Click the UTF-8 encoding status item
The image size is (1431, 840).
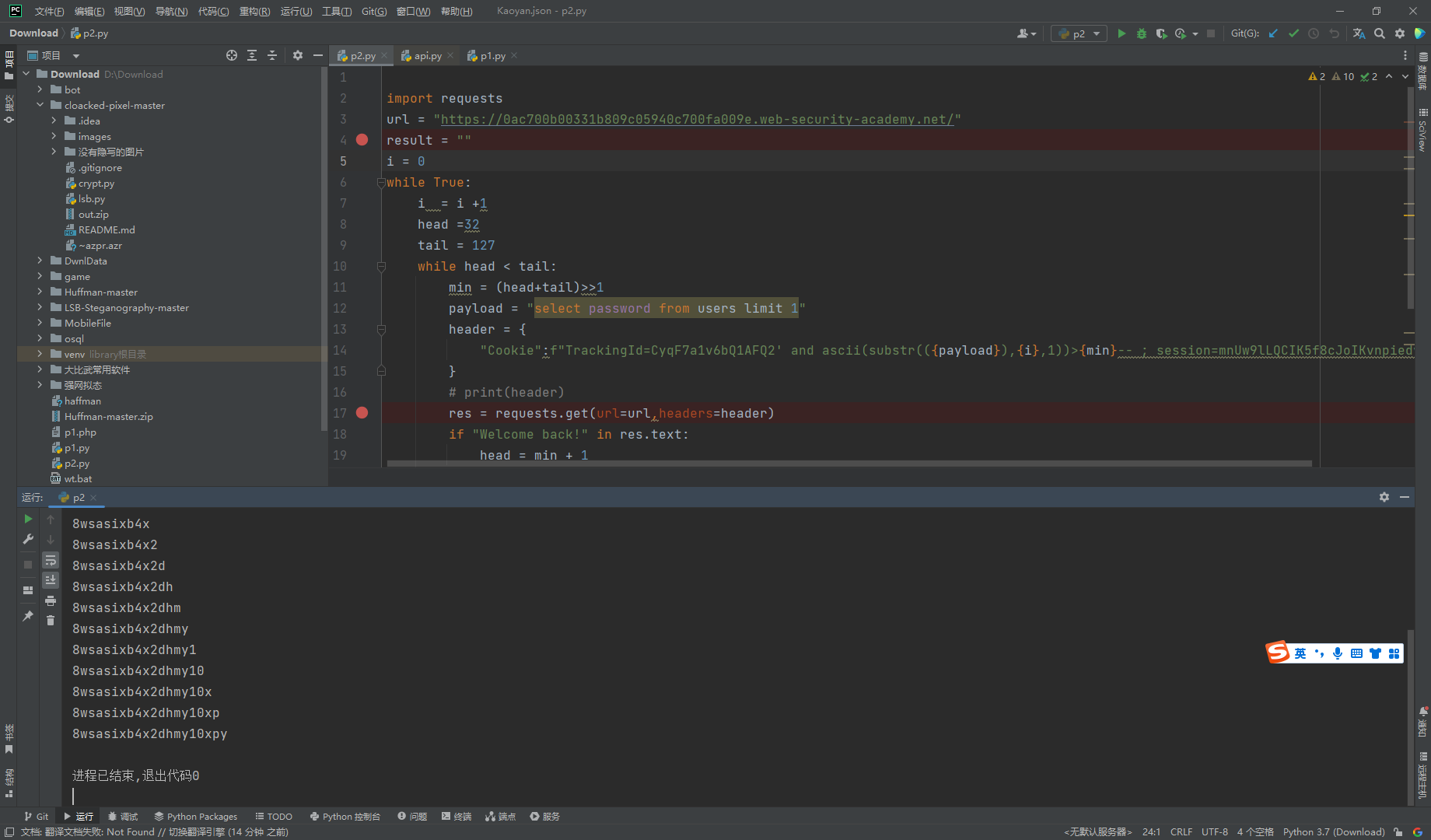[1214, 831]
